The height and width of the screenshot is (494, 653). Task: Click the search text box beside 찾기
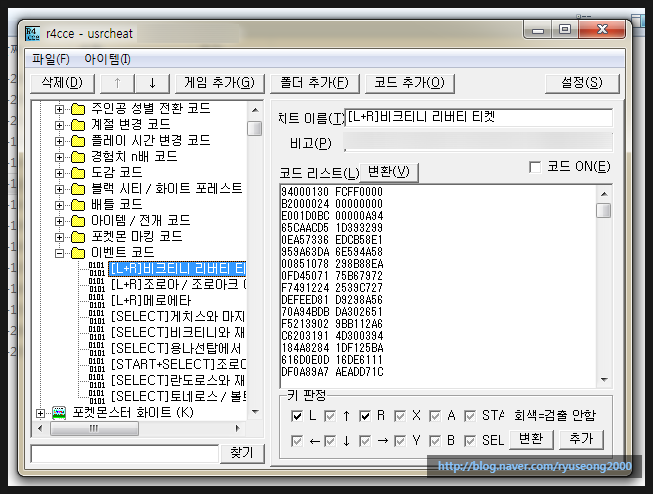click(x=125, y=454)
